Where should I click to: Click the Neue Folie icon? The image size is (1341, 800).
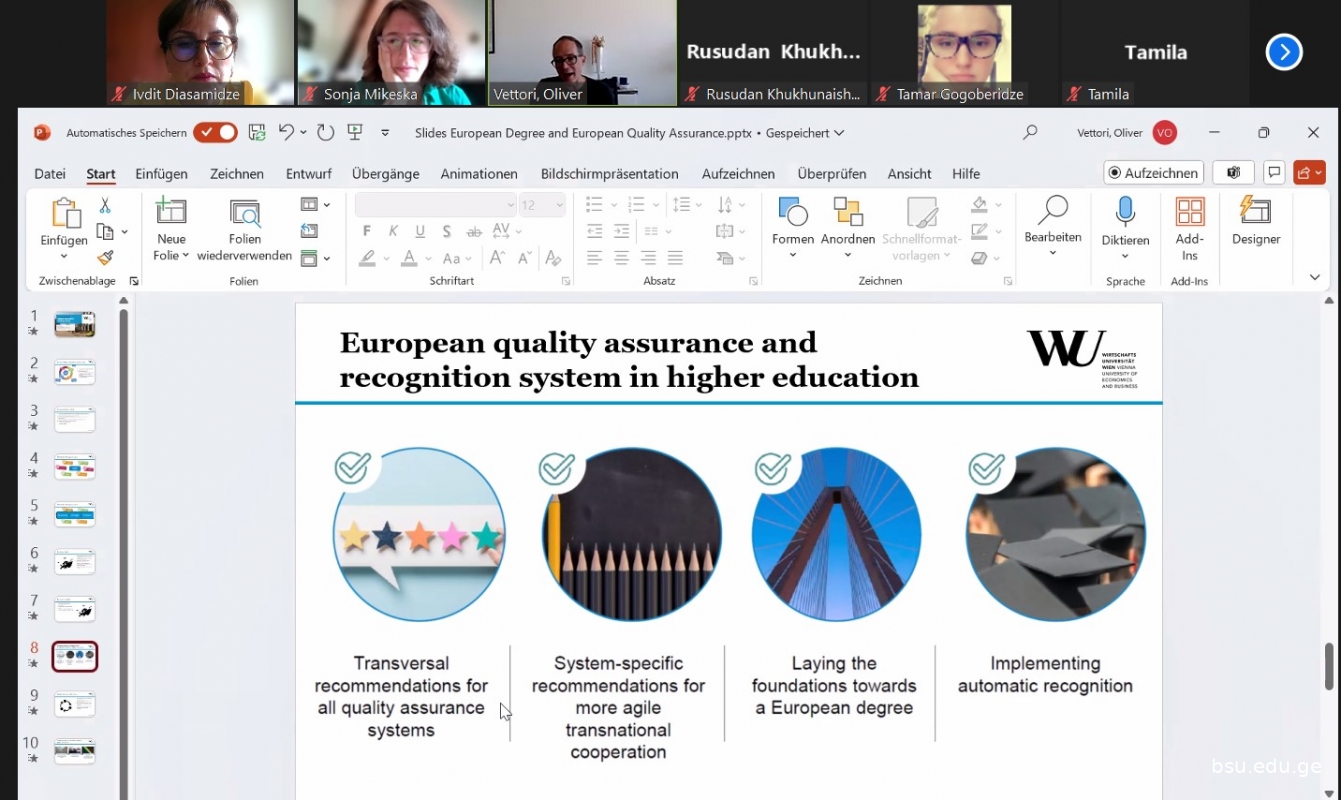coord(171,212)
